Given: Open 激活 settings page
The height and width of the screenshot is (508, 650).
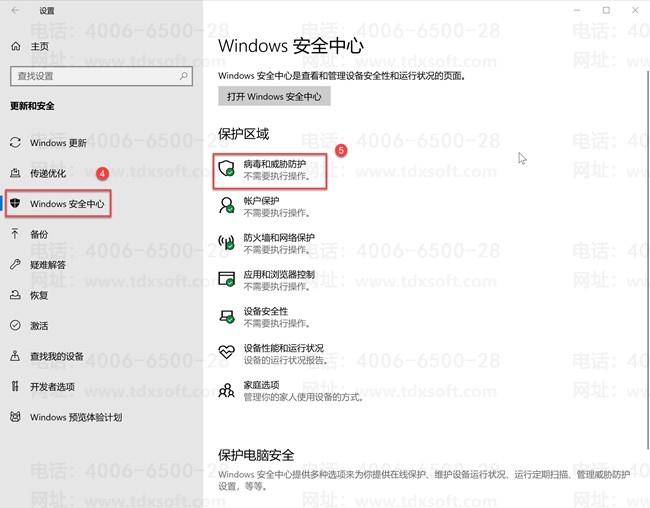Looking at the screenshot, I should coord(39,326).
